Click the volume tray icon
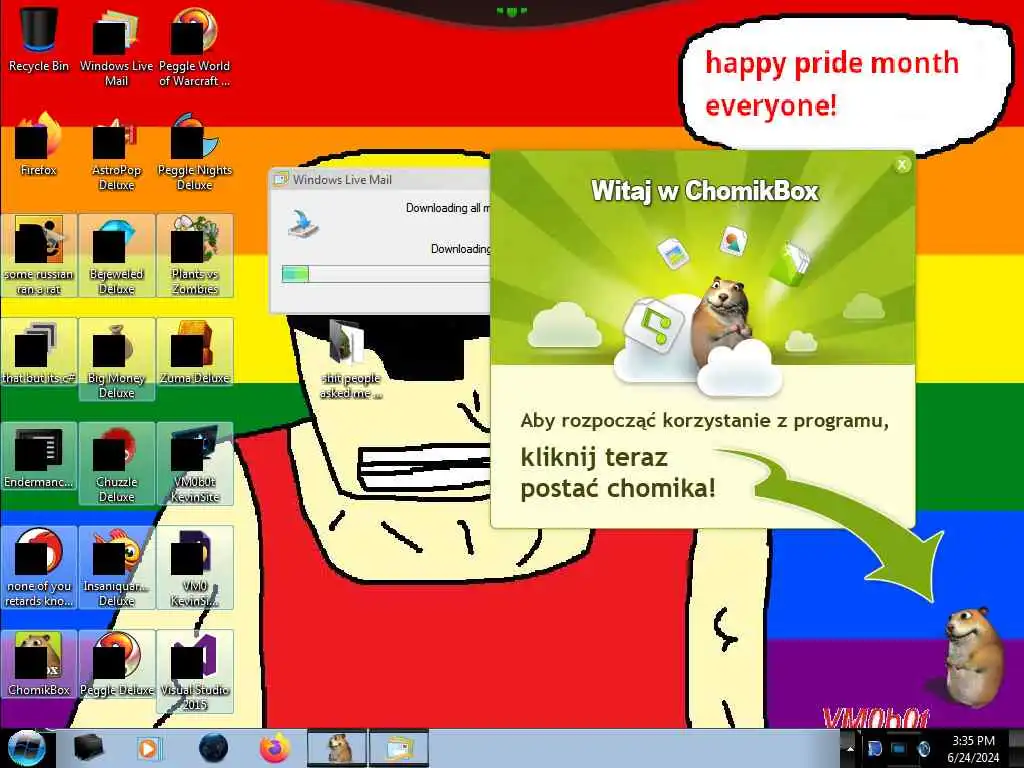This screenshot has width=1024, height=768. tap(923, 748)
